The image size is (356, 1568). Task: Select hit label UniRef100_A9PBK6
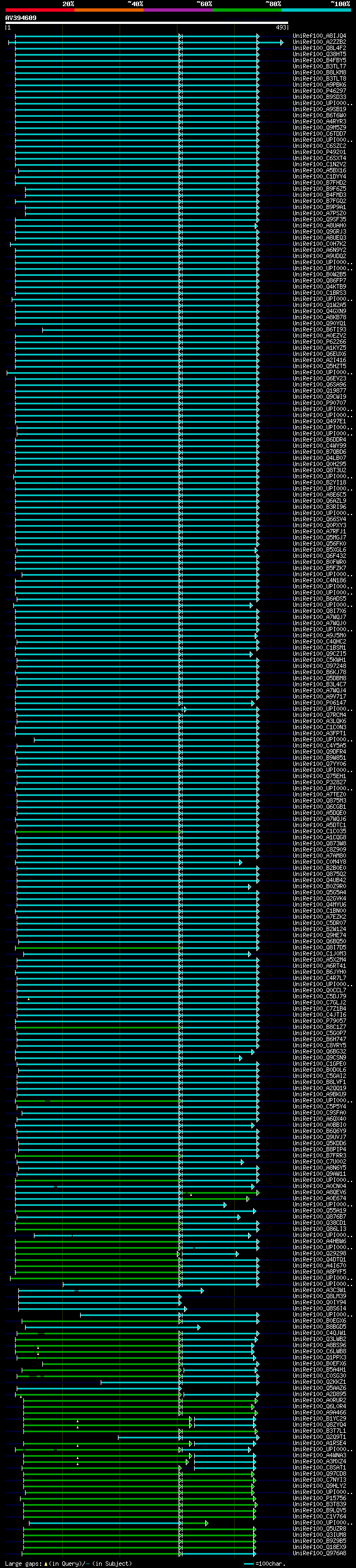pos(319,85)
